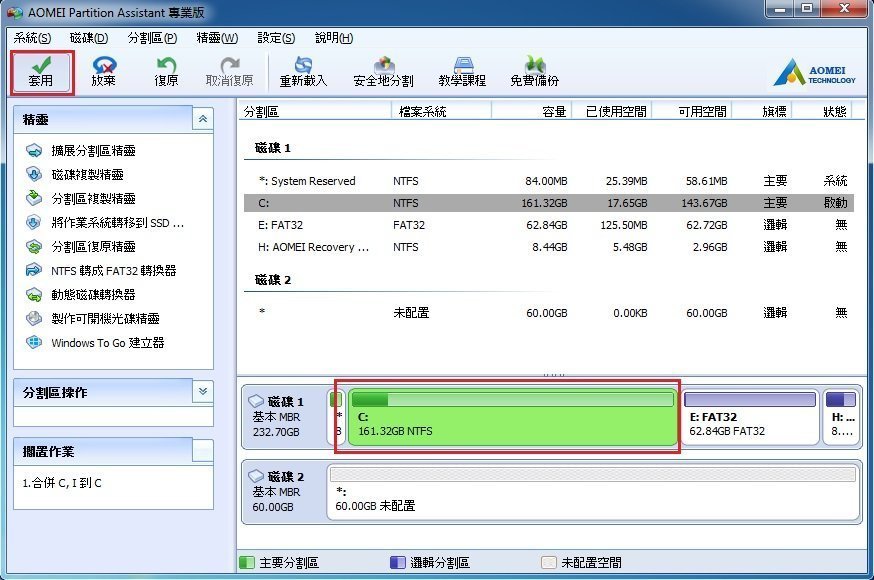The height and width of the screenshot is (580, 874).
Task: Open the 系統(S) menu
Action: [32, 38]
